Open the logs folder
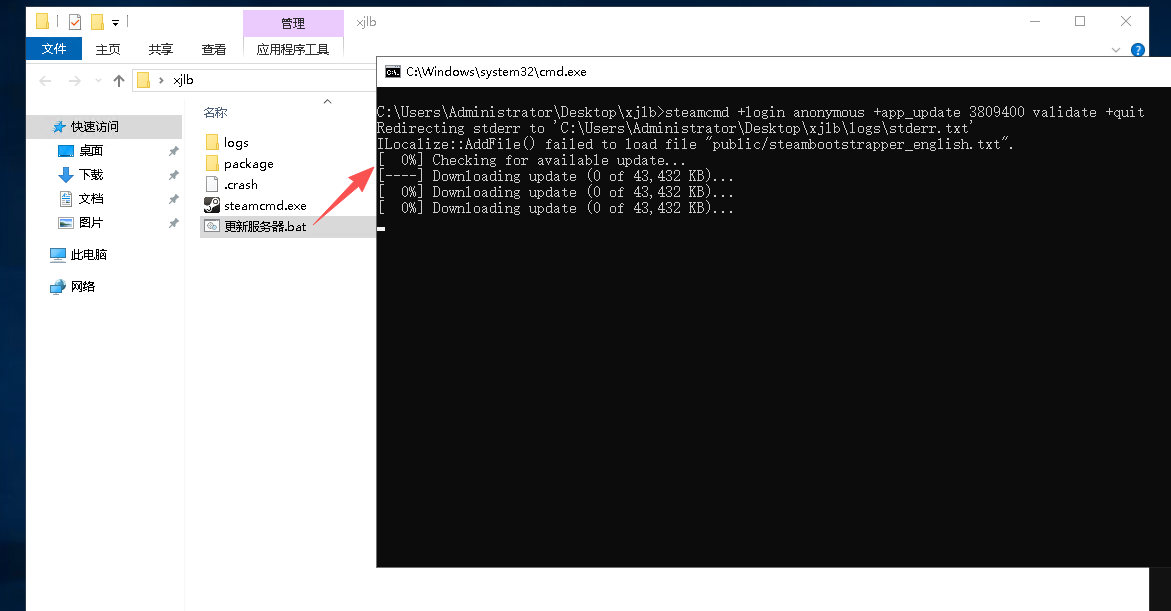 click(236, 143)
